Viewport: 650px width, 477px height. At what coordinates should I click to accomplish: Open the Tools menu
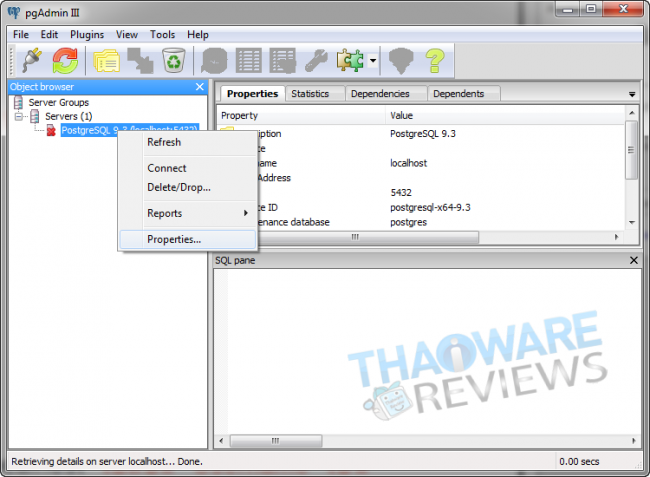pos(162,35)
